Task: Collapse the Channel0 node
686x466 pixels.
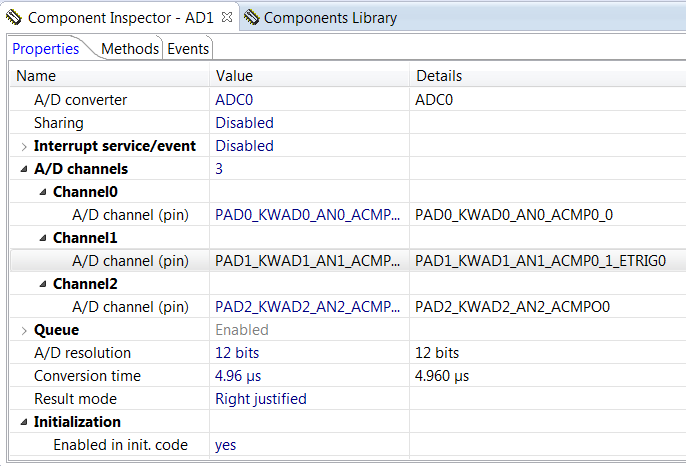Action: pos(43,192)
